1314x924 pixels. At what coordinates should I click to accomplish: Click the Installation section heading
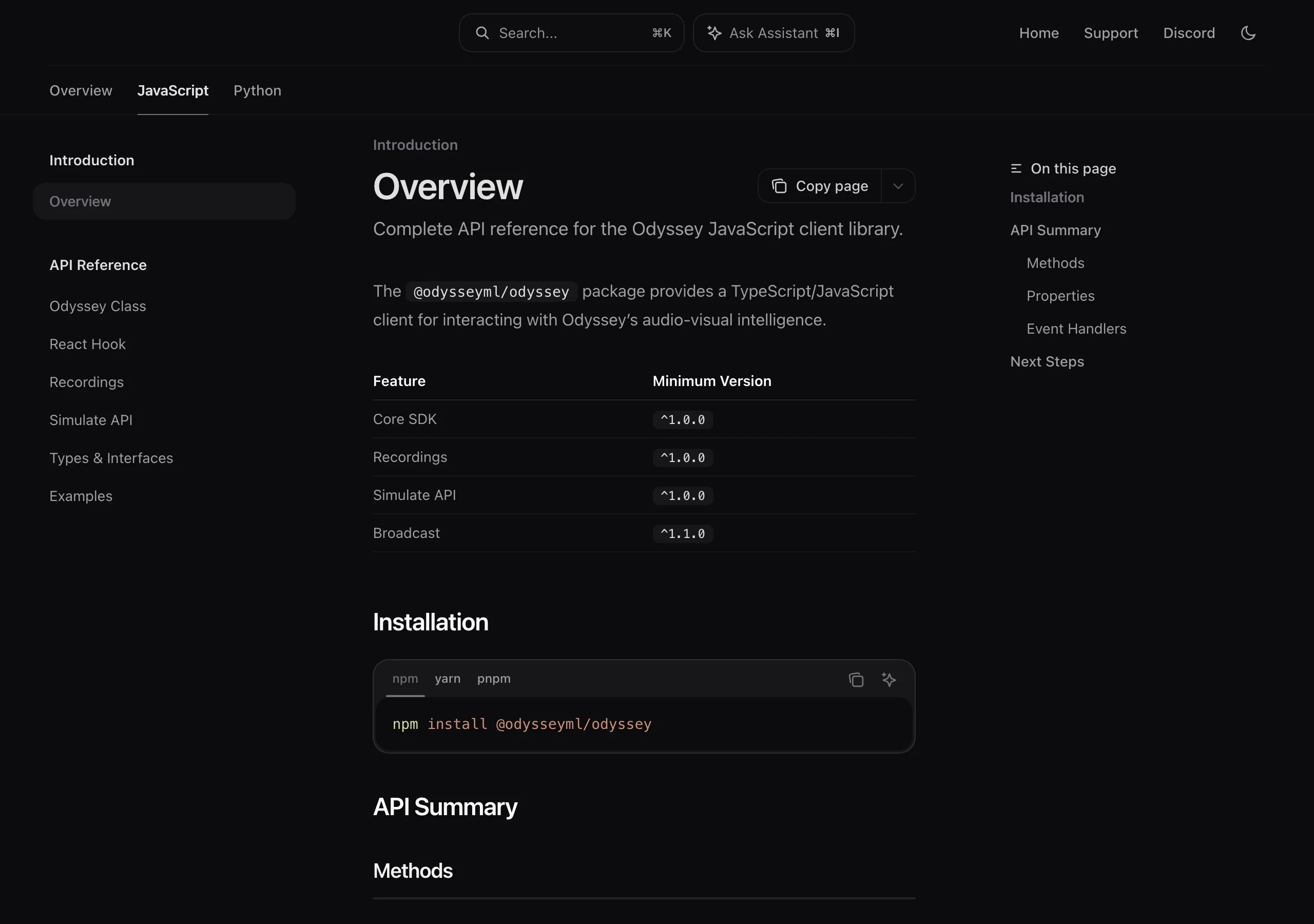pos(430,622)
